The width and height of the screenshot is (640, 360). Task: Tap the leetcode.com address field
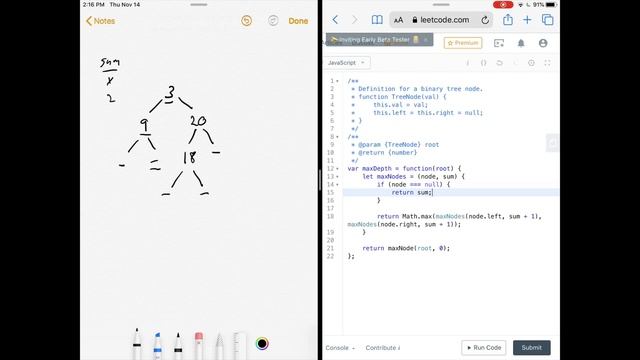click(x=441, y=20)
